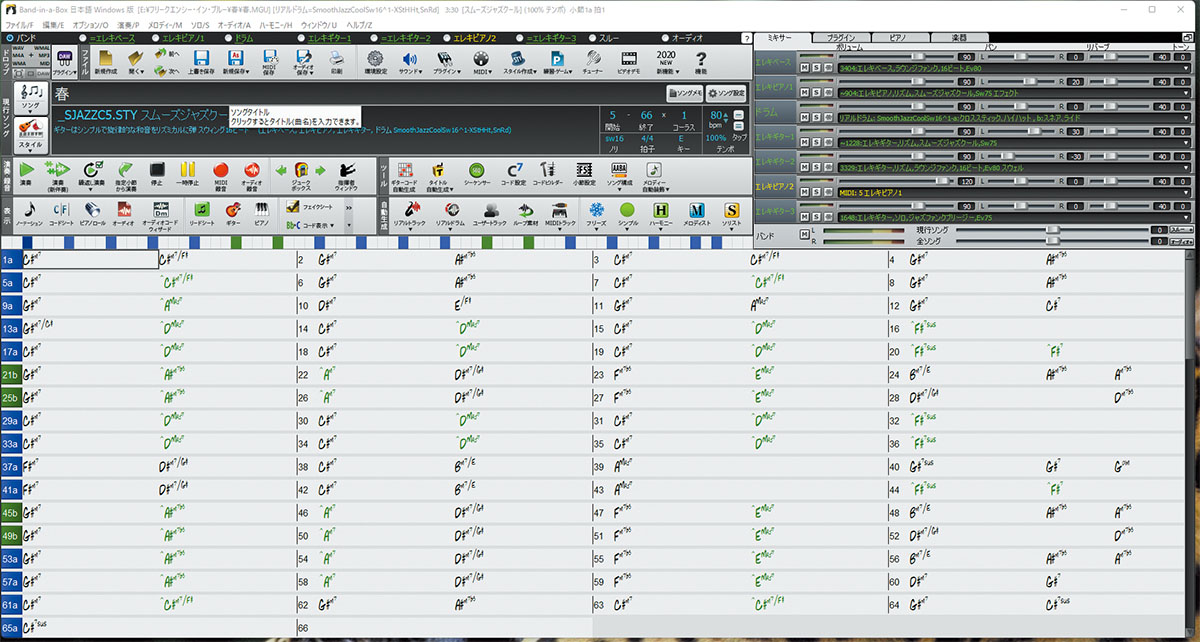Click the ソング設定 button
Viewport: 1200px width, 642px height.
pyautogui.click(x=728, y=93)
